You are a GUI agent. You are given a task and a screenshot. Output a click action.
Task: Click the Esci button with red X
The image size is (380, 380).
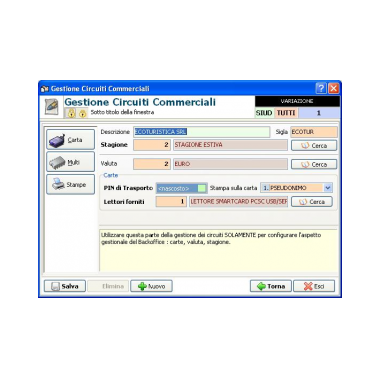(x=314, y=286)
